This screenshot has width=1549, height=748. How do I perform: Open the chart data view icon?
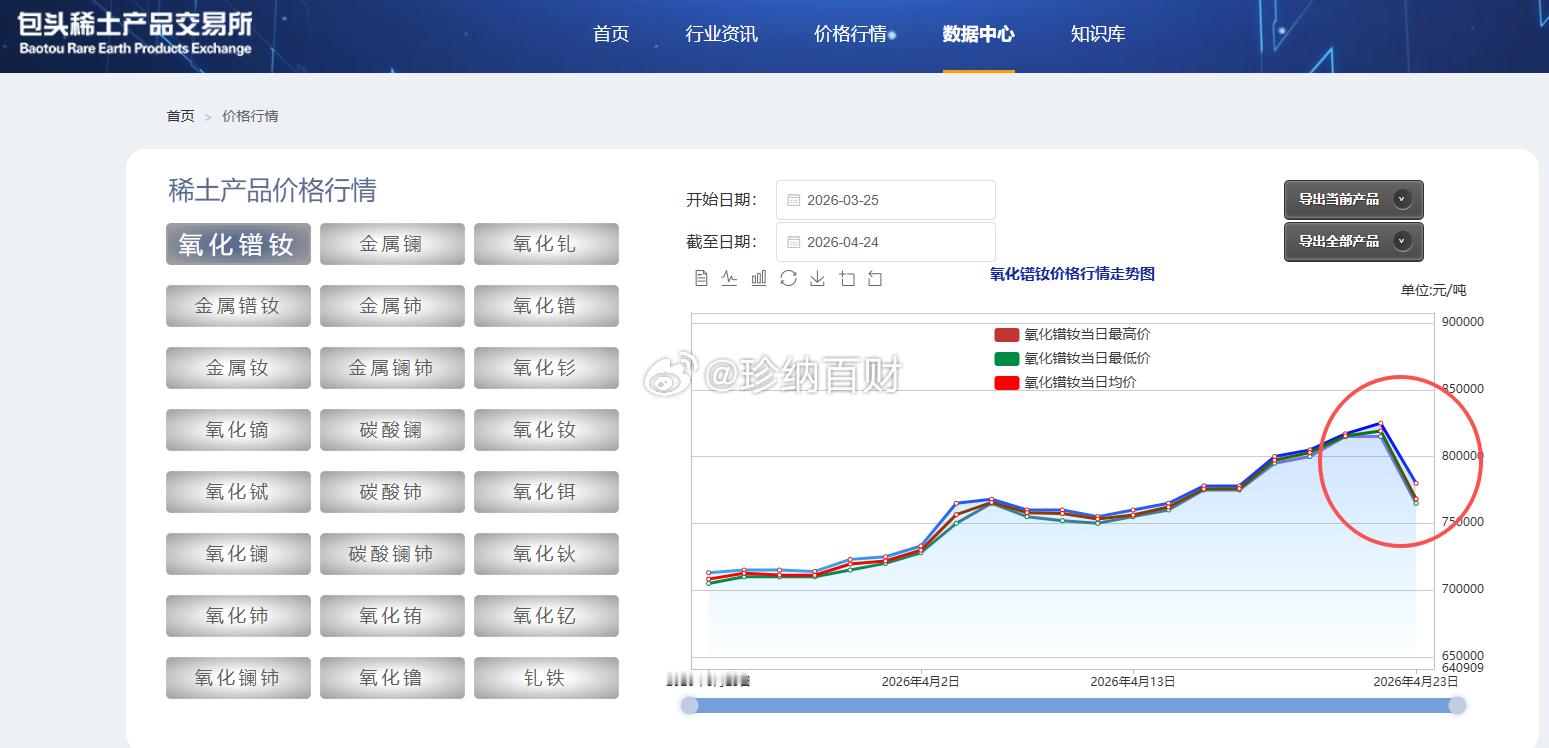(x=701, y=278)
